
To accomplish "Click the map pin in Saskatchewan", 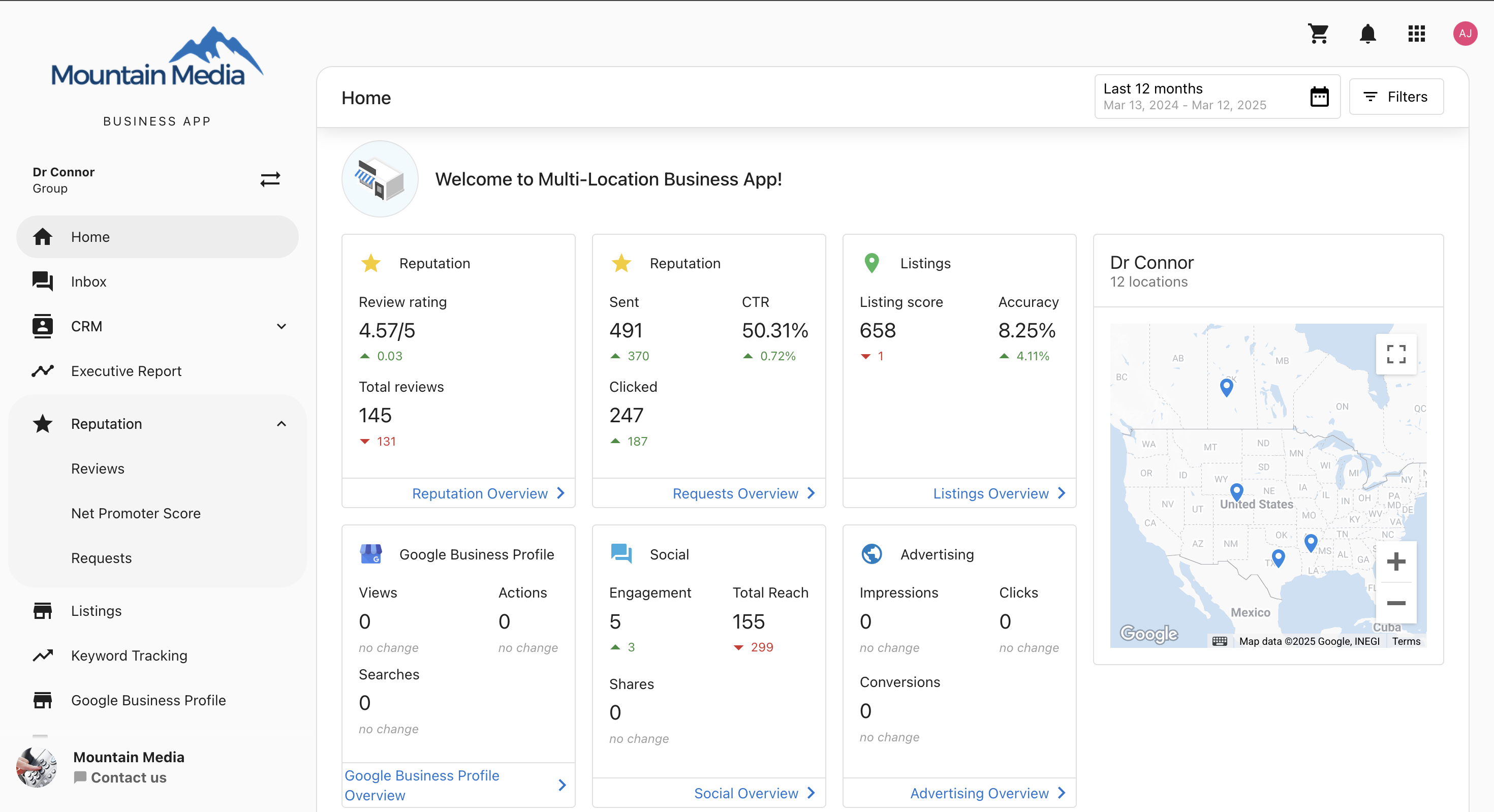I will coord(1226,387).
